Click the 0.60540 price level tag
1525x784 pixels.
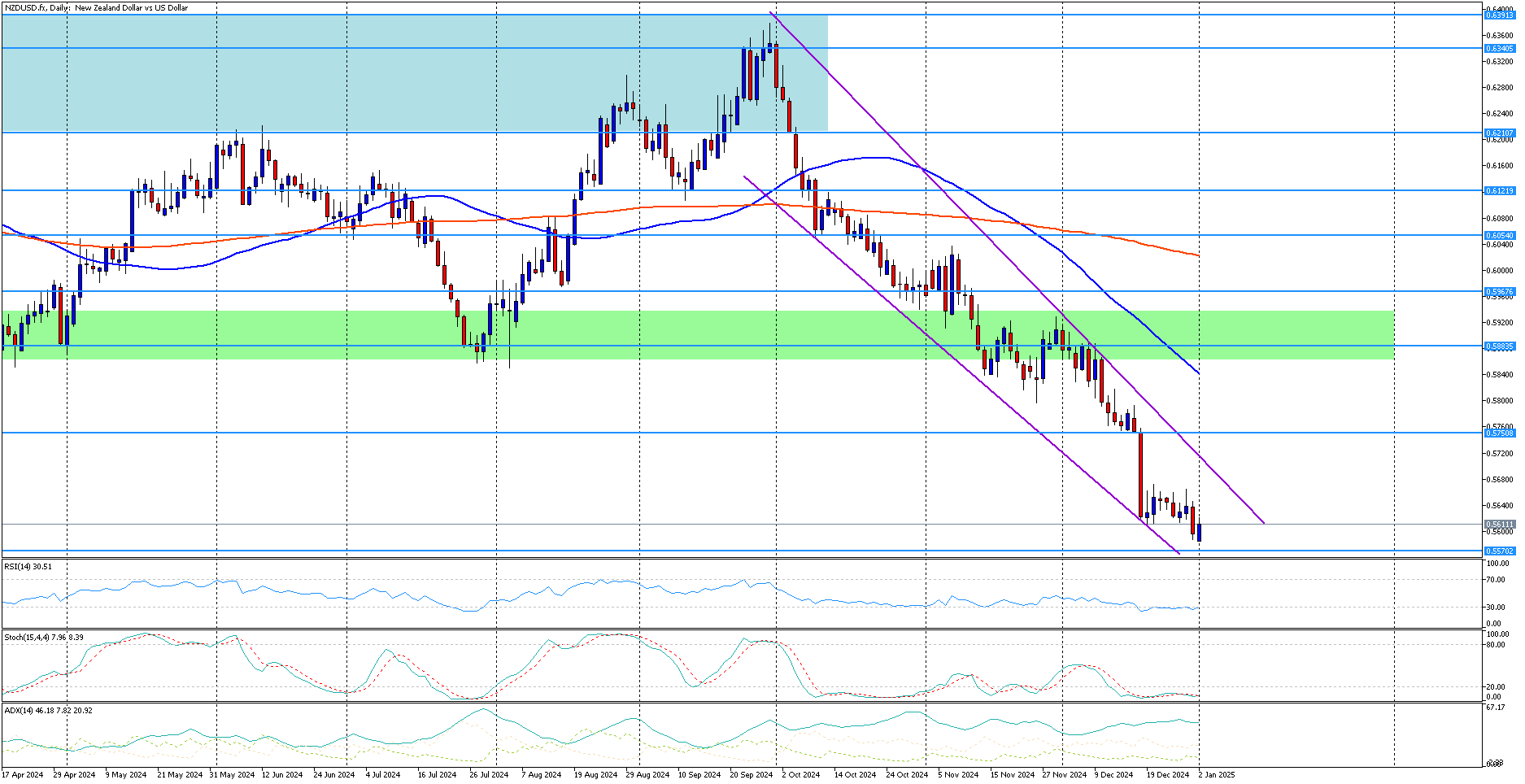click(x=1499, y=236)
